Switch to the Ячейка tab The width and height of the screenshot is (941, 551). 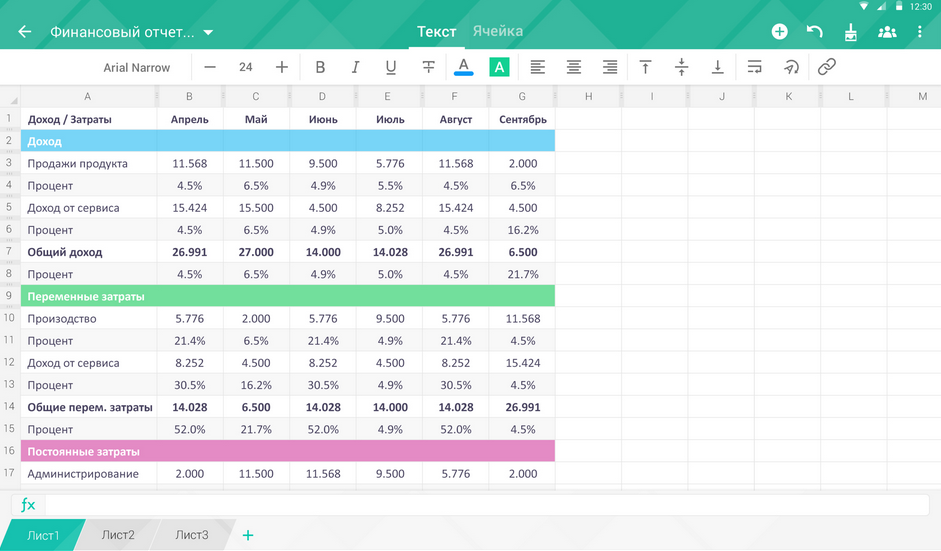coord(498,31)
